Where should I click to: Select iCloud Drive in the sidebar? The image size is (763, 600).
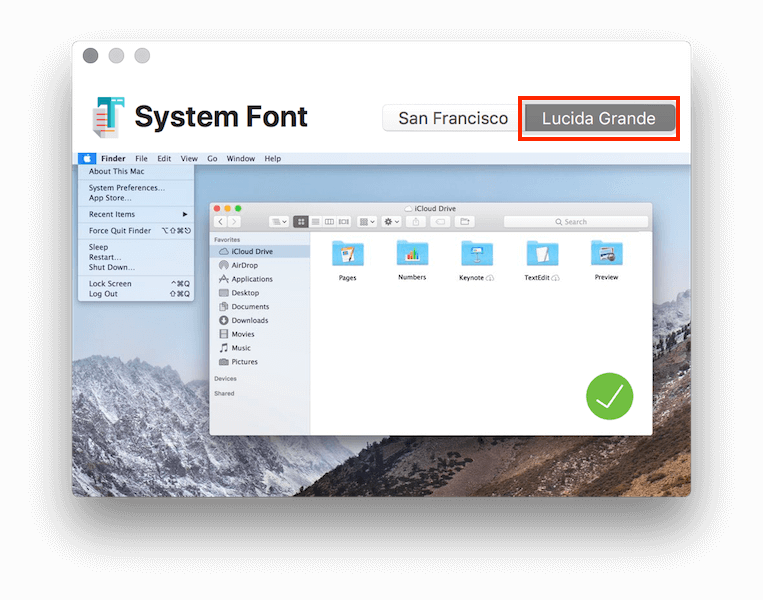click(260, 252)
